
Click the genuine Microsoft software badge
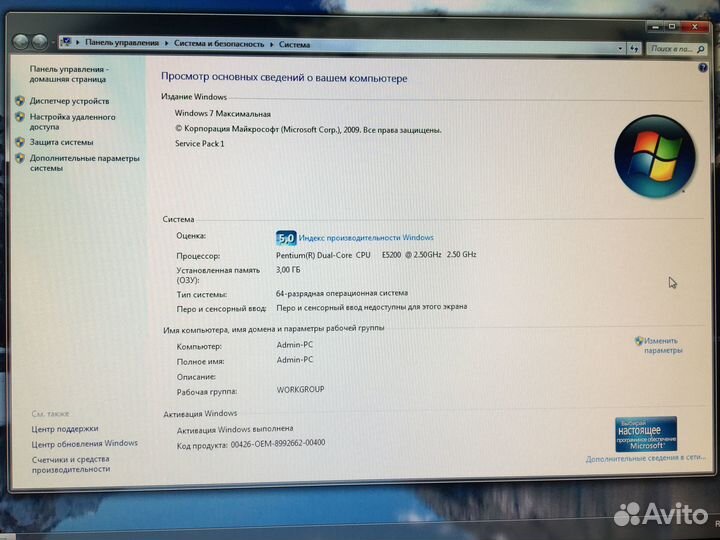point(645,434)
